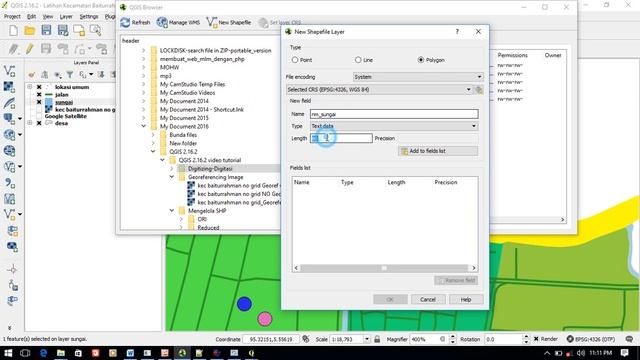Click the Cancel button
640x360 pixels.
click(x=428, y=300)
